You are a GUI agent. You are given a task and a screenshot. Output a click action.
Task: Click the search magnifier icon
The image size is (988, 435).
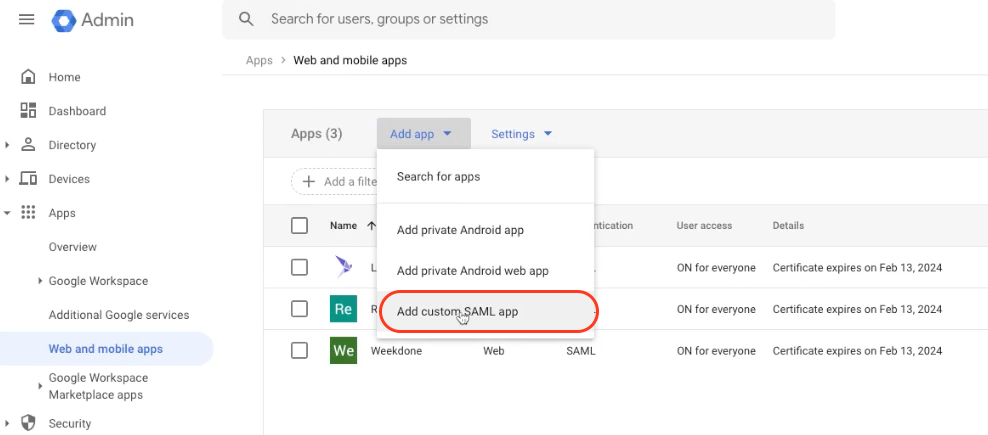click(246, 19)
